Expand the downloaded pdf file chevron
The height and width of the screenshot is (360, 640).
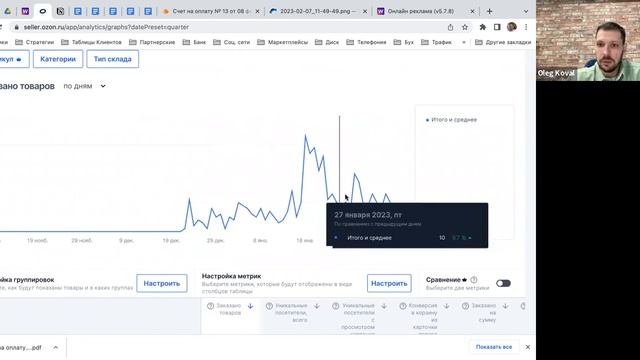click(56, 347)
